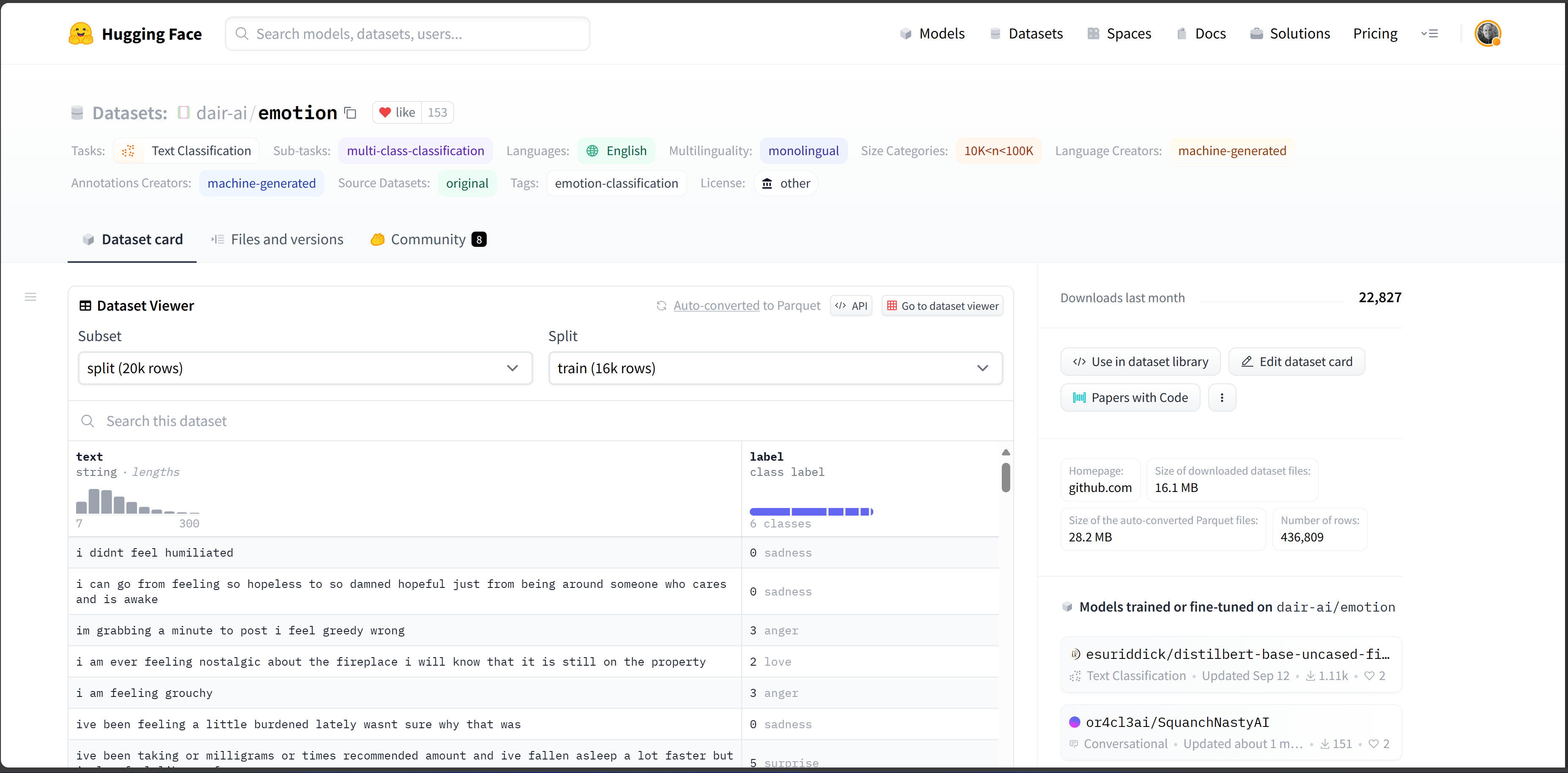1568x773 pixels.
Task: Click Use in dataset library button
Action: click(1140, 362)
